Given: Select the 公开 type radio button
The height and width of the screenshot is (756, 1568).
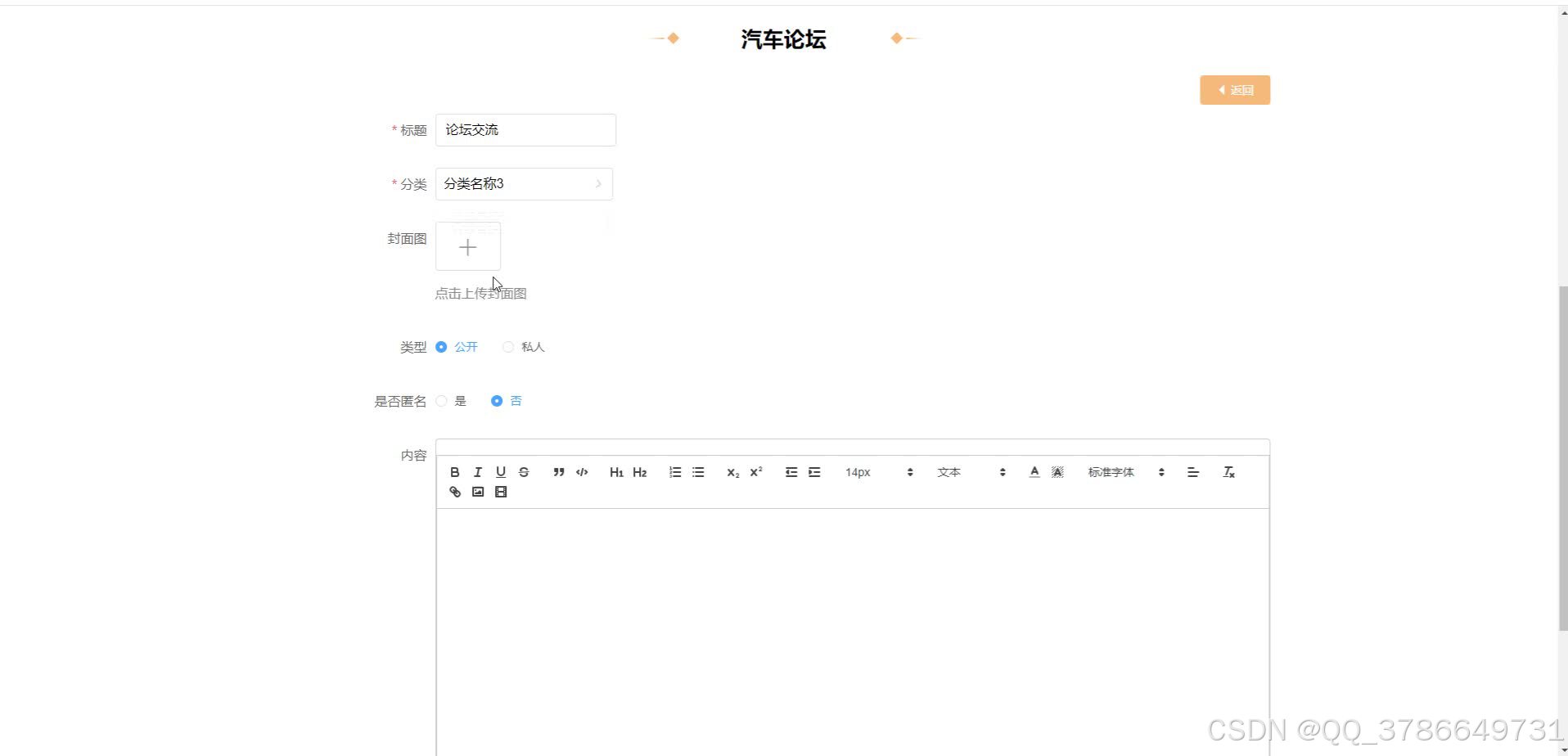Looking at the screenshot, I should click(442, 347).
